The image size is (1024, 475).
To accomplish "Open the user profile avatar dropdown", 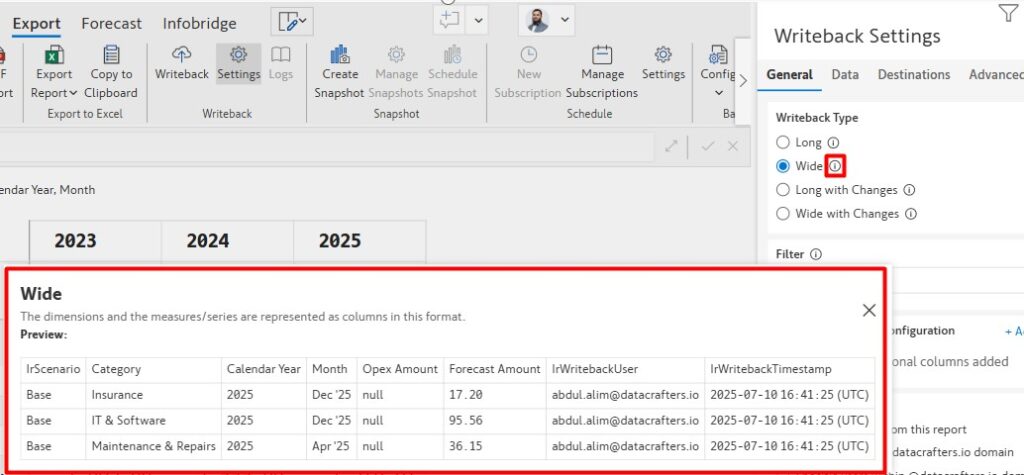I will click(547, 20).
